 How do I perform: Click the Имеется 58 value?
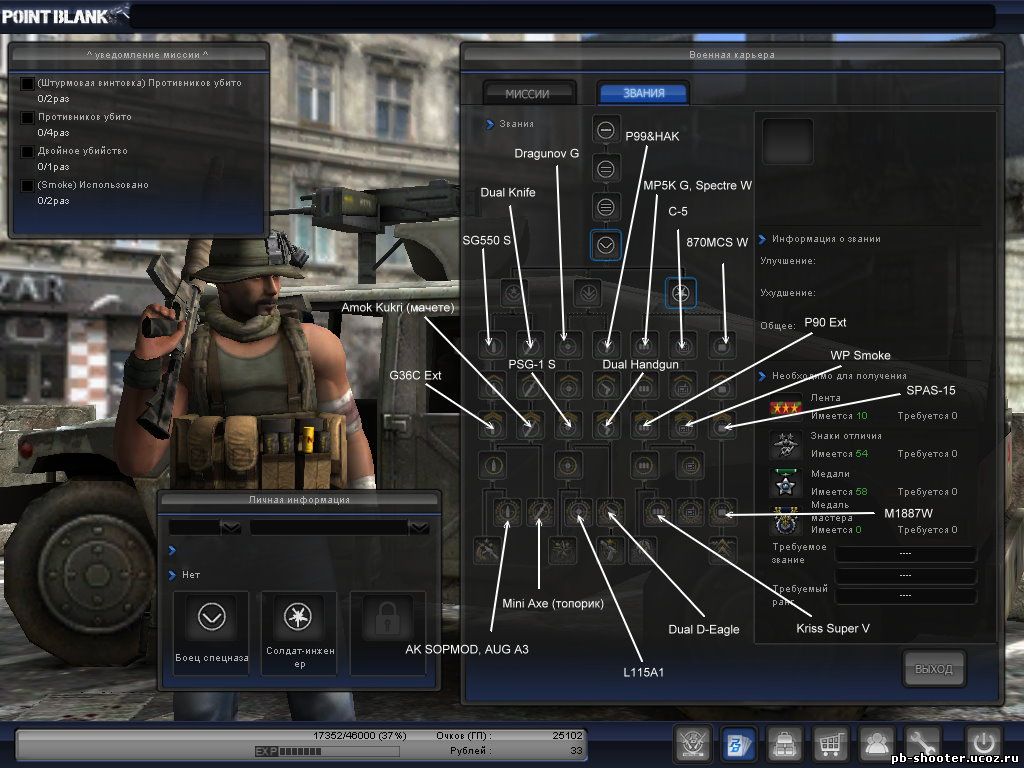[x=839, y=491]
